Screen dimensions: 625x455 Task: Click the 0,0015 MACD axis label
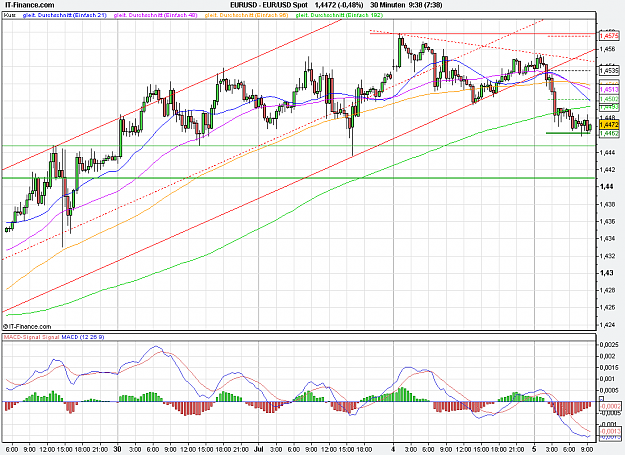click(609, 367)
